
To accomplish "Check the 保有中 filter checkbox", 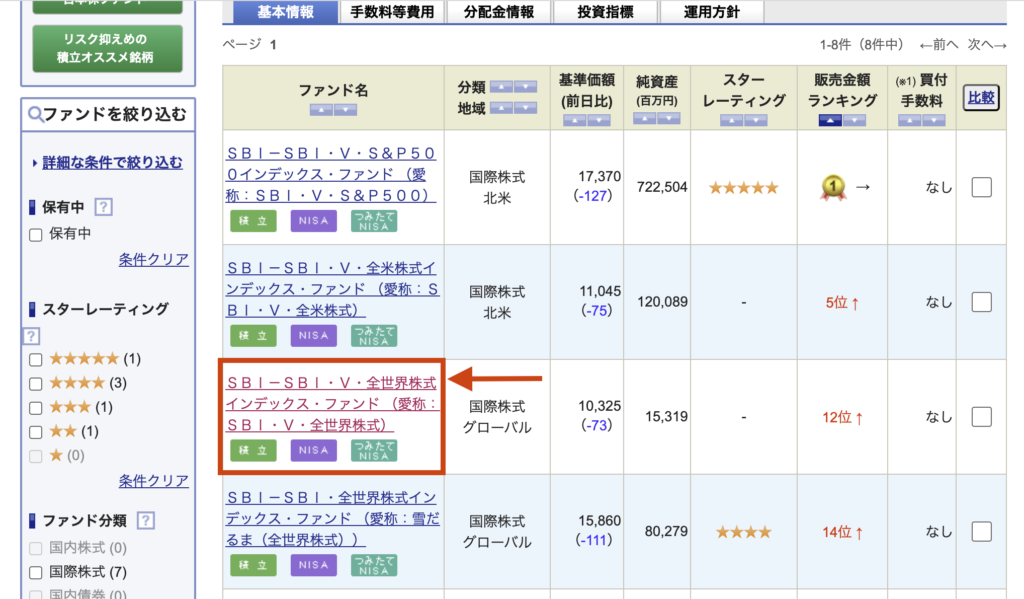I will pos(36,235).
